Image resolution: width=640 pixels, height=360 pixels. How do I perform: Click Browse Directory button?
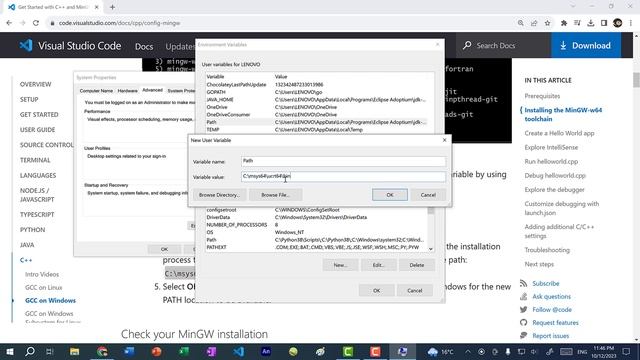[x=219, y=195]
